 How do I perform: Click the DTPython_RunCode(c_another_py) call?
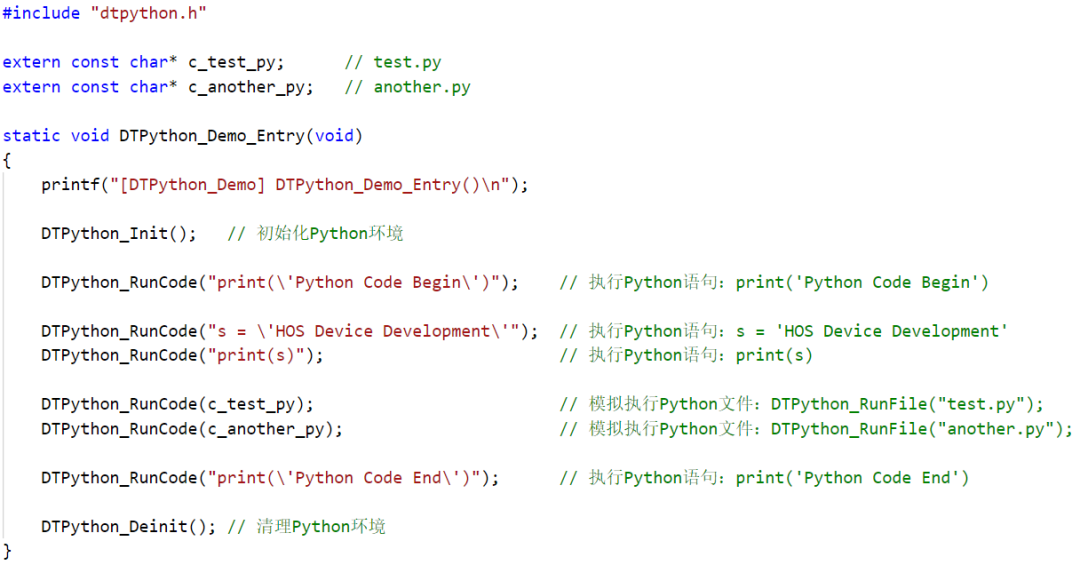pyautogui.click(x=191, y=429)
